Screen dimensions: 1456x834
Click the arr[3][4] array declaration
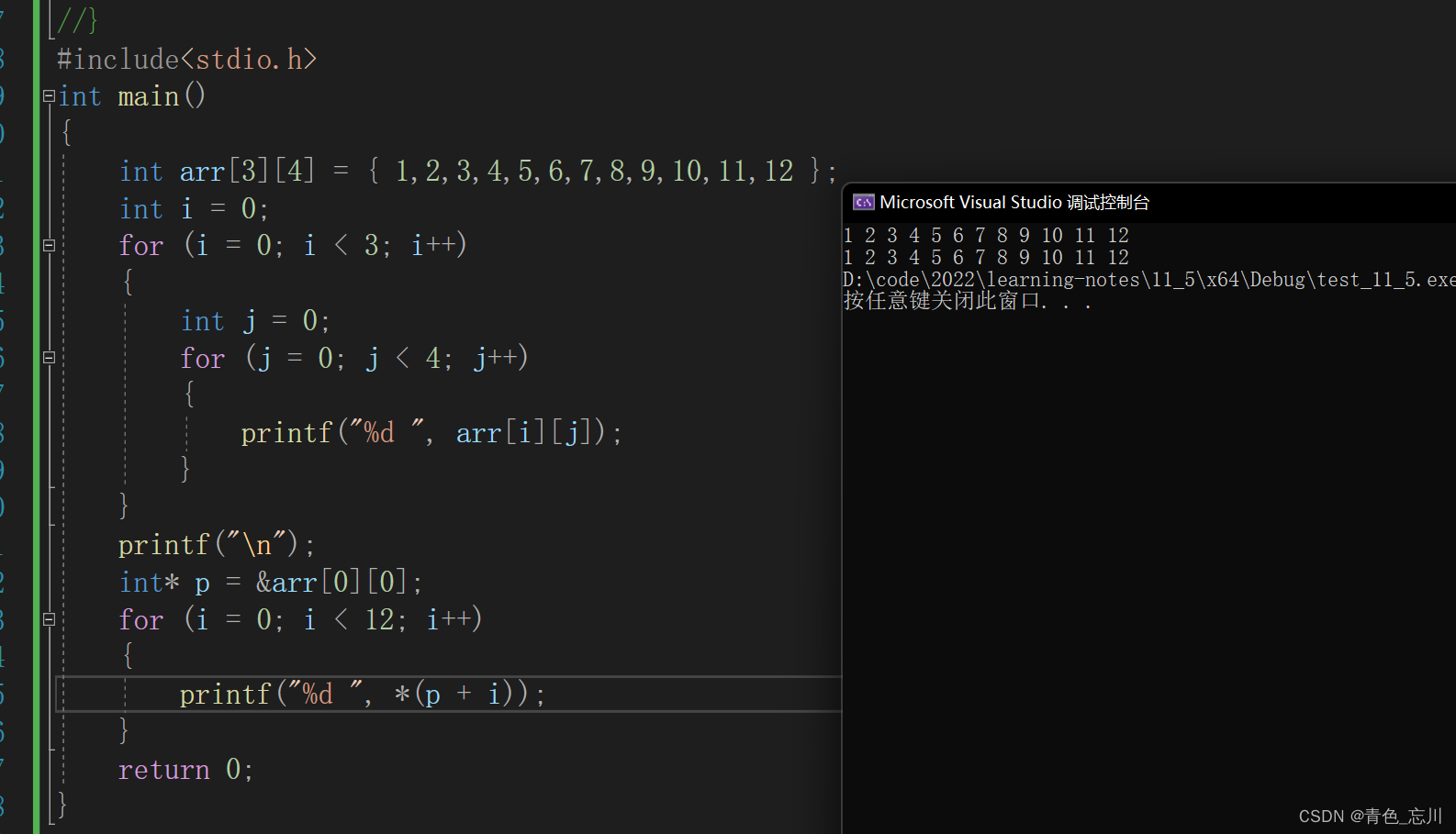[x=478, y=171]
